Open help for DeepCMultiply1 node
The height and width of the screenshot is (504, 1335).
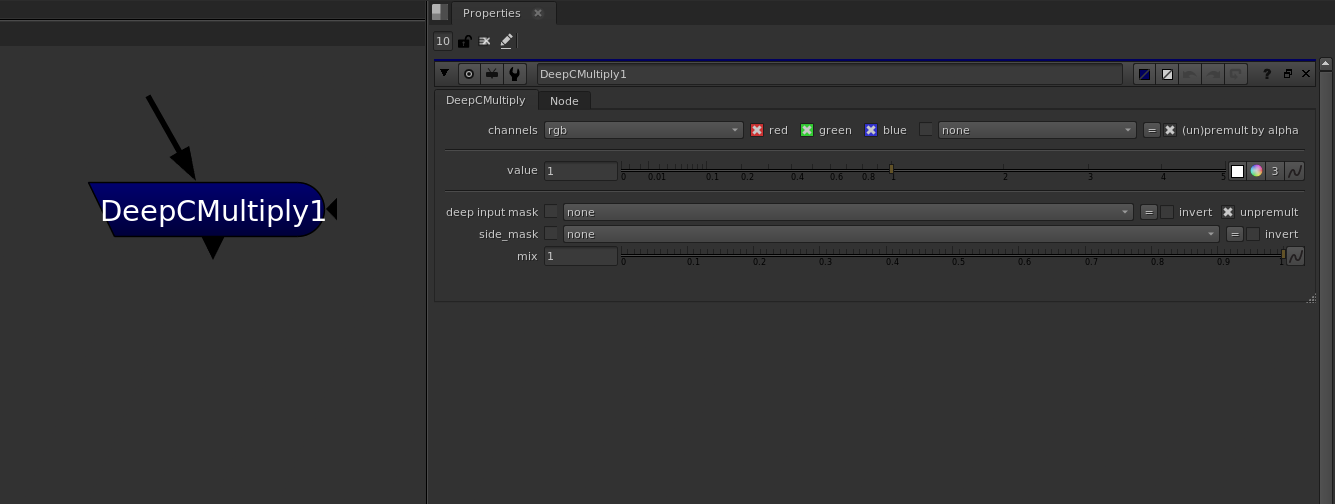pyautogui.click(x=1267, y=74)
